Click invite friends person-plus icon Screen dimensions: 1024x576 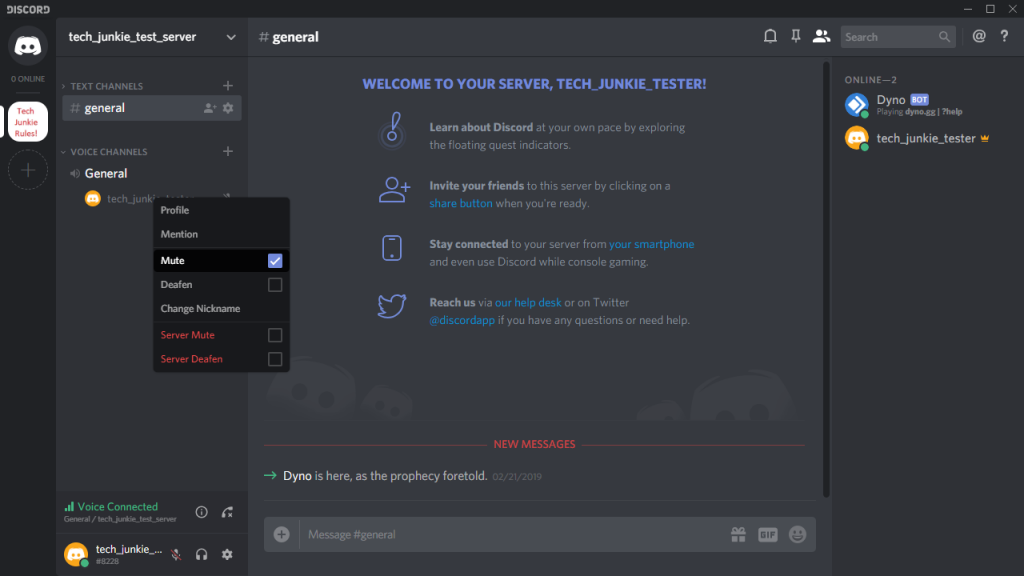point(394,190)
